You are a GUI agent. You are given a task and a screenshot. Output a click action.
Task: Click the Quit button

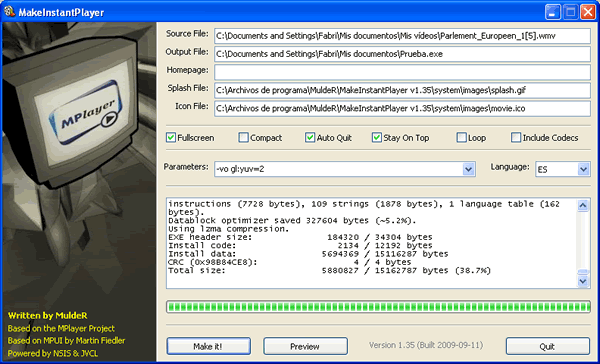coord(548,346)
